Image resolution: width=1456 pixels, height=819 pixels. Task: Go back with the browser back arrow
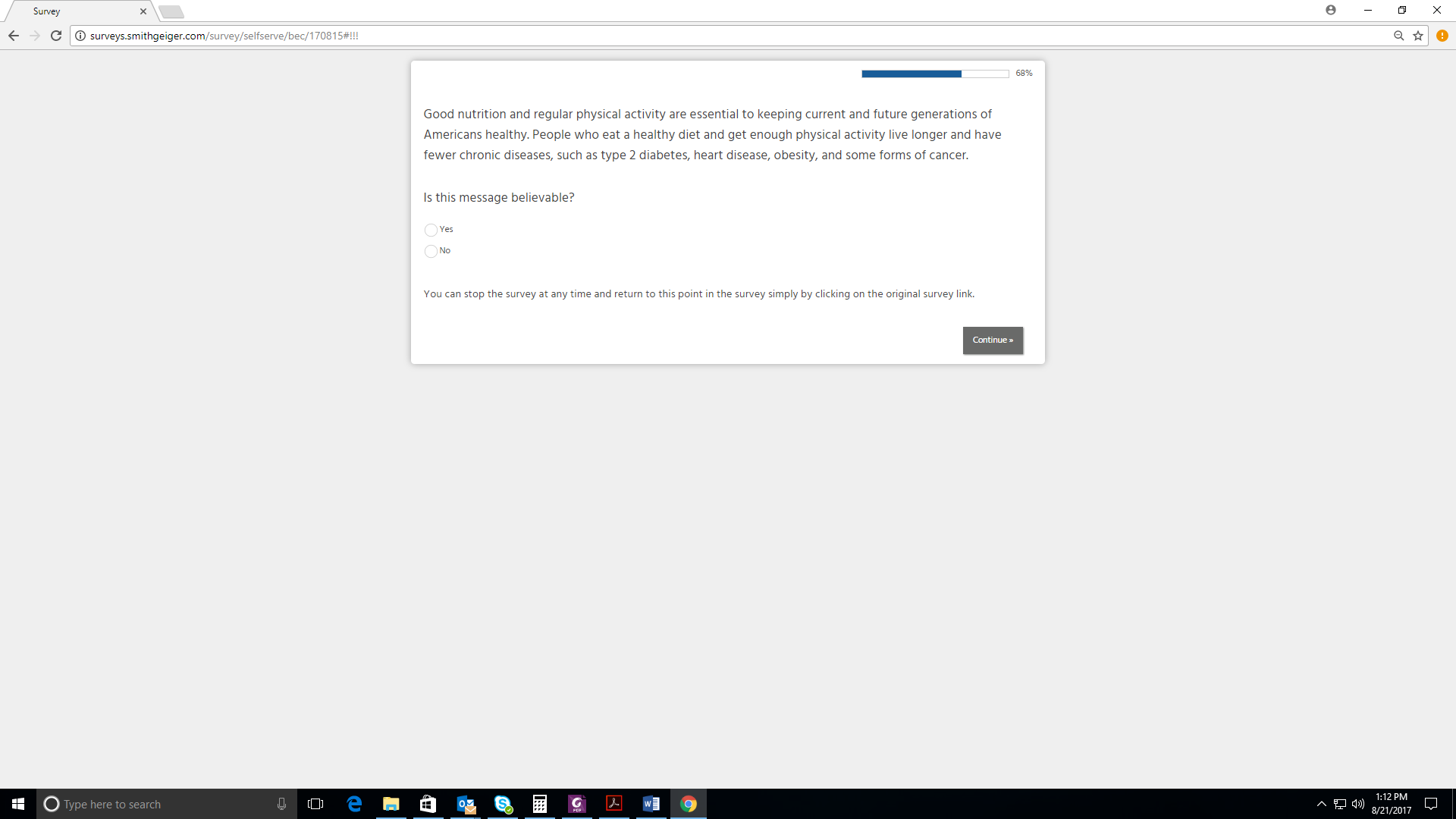[14, 36]
